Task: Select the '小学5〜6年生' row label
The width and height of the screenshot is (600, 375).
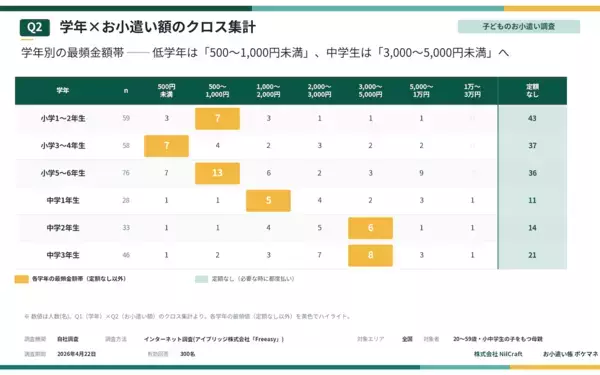Action: pyautogui.click(x=63, y=173)
